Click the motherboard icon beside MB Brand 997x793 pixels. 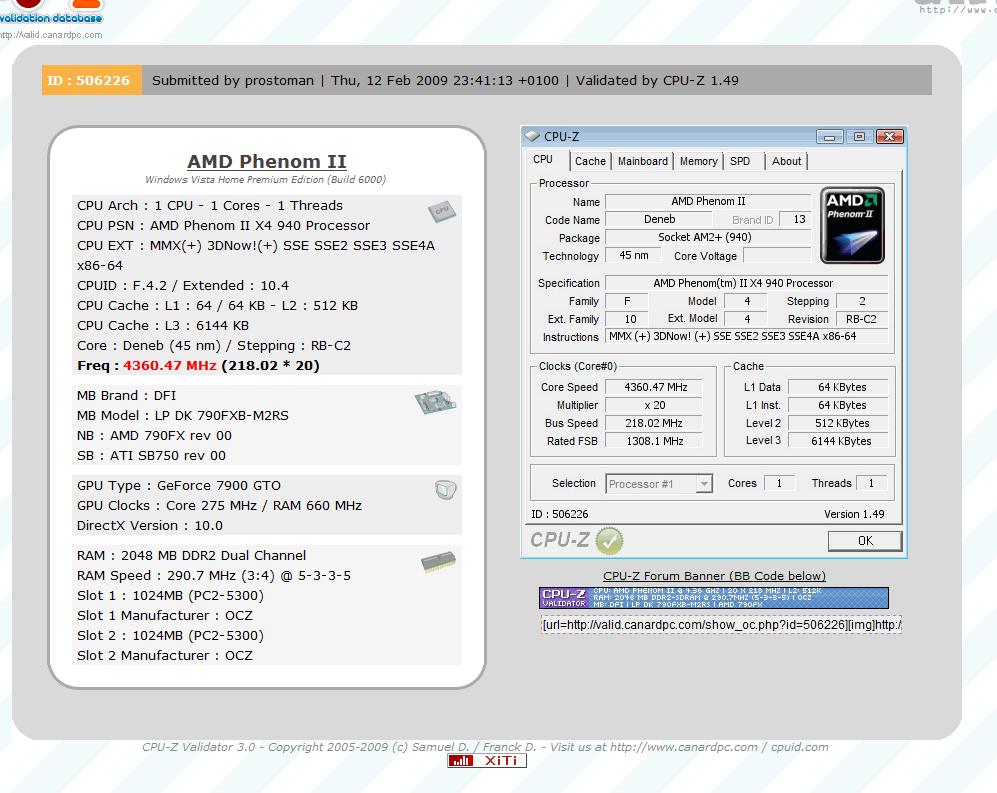[x=436, y=401]
